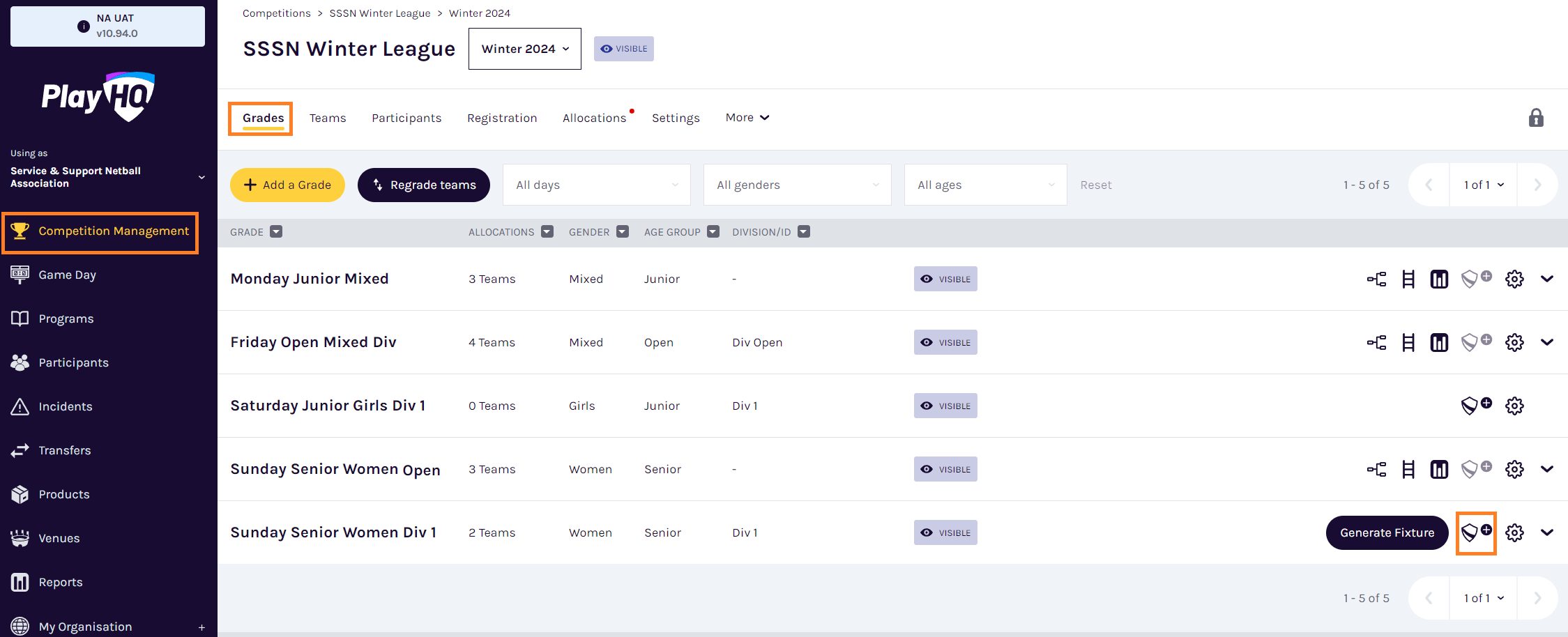Open stats chart icon for Monday Junior Mixed

pyautogui.click(x=1439, y=279)
